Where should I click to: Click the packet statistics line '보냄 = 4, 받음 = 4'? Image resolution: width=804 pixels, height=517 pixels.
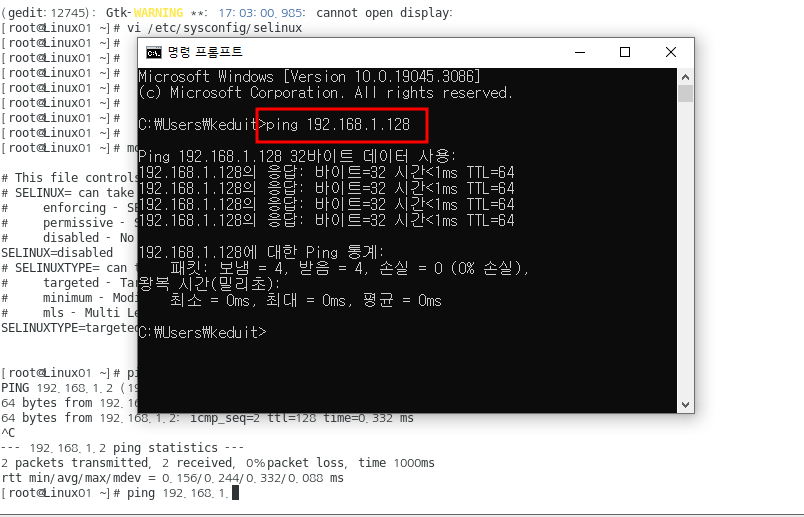(350, 268)
